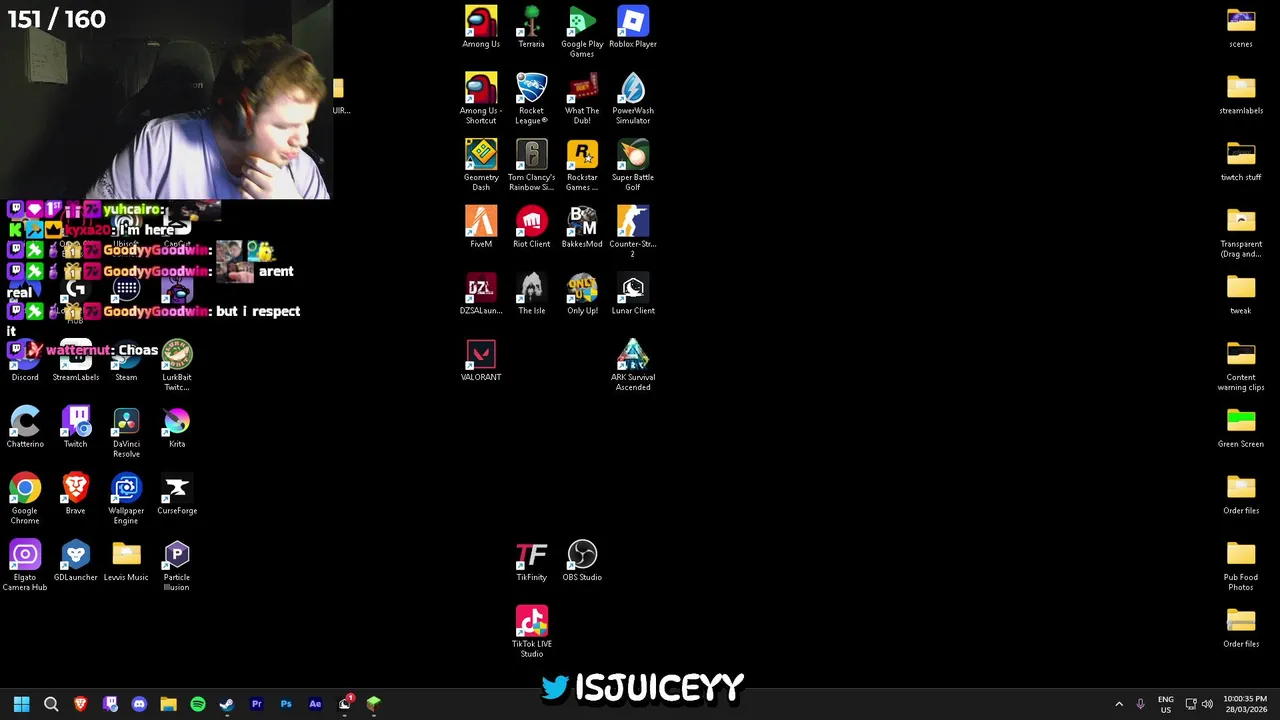1280x720 pixels.
Task: Open BakkesMod icon
Action: (x=582, y=227)
